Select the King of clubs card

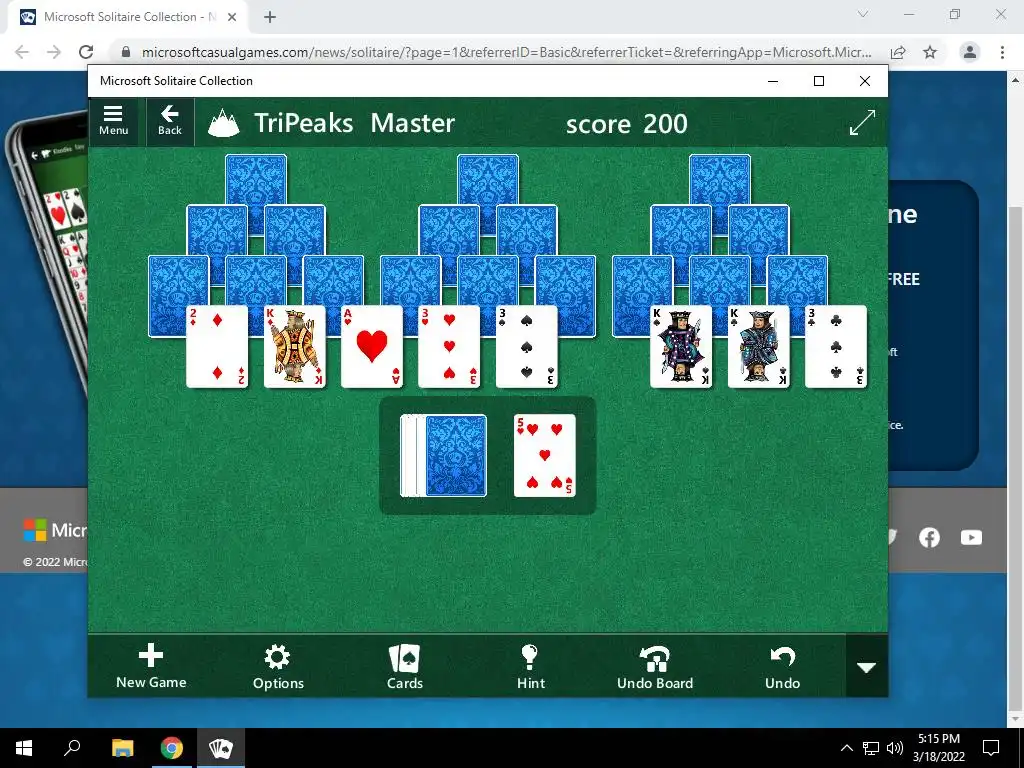click(x=759, y=347)
